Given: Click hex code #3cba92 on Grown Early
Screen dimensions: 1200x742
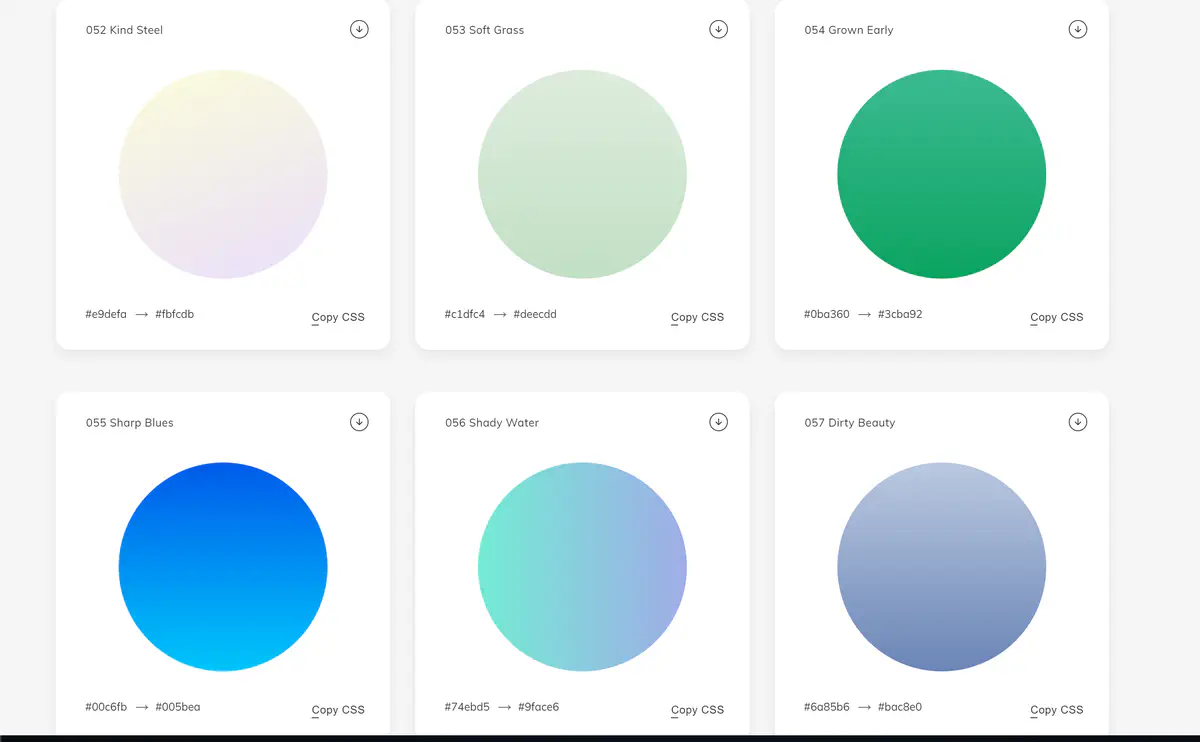Looking at the screenshot, I should click(900, 314).
